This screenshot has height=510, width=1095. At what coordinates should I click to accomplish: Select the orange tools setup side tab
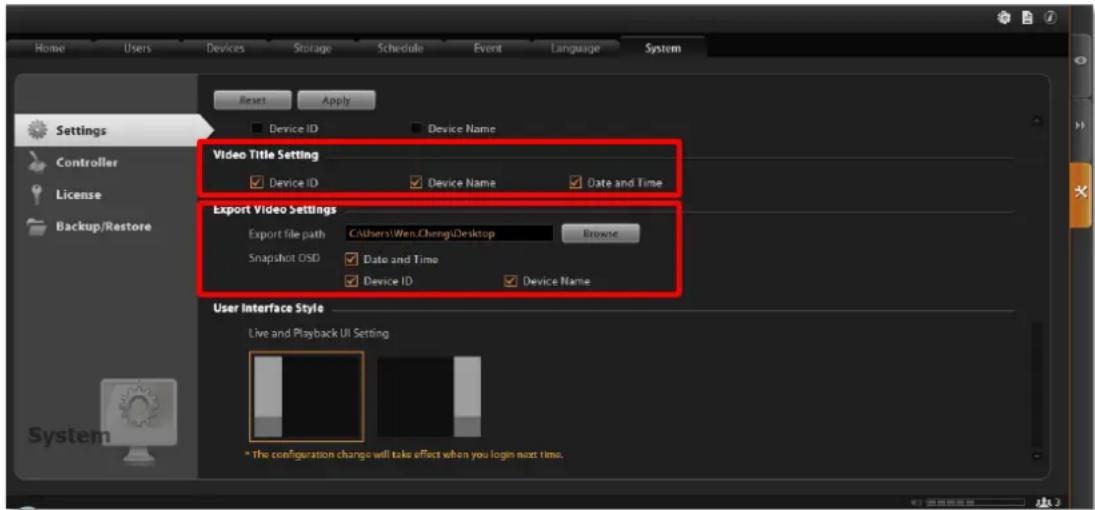1081,194
